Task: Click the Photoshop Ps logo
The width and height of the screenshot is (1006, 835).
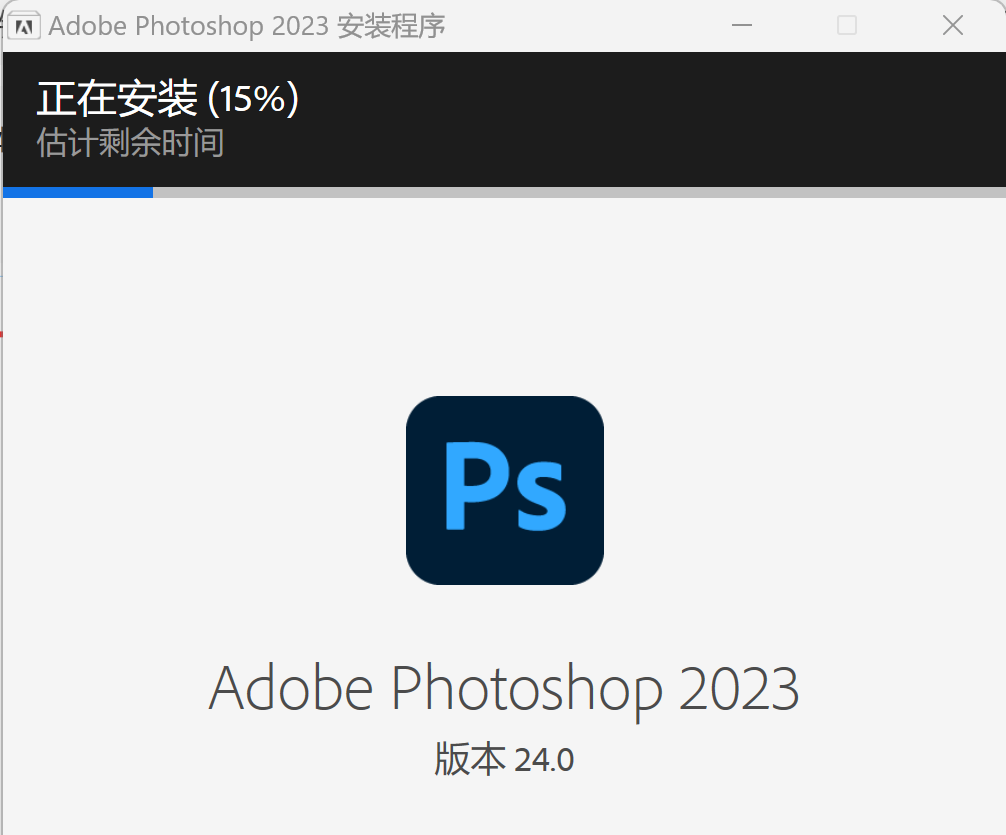Action: 505,490
